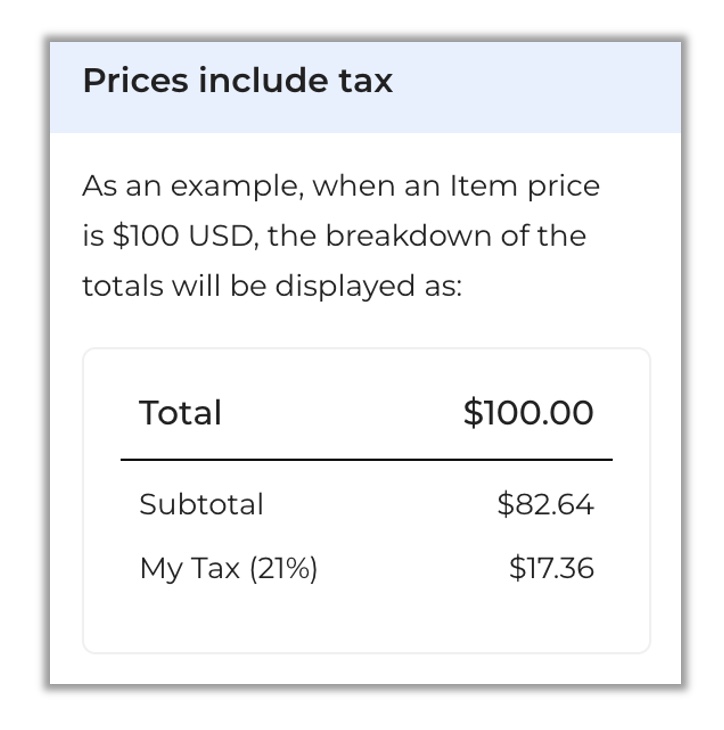
Task: Click the 'As an example' description paragraph
Action: click(341, 236)
